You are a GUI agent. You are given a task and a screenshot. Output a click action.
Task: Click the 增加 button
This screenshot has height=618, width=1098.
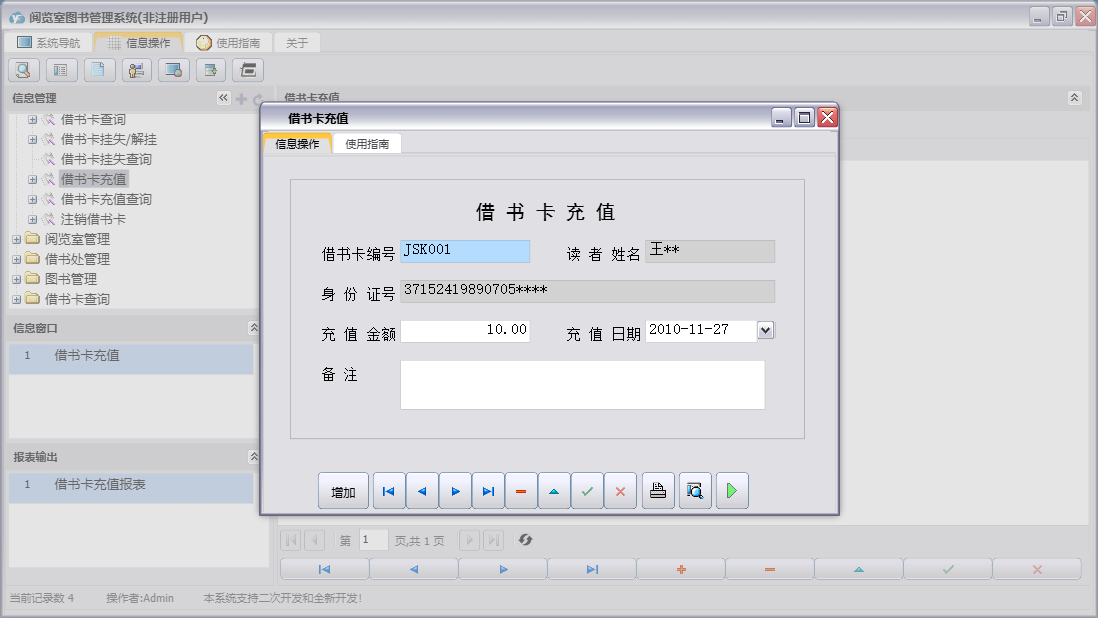(x=343, y=492)
